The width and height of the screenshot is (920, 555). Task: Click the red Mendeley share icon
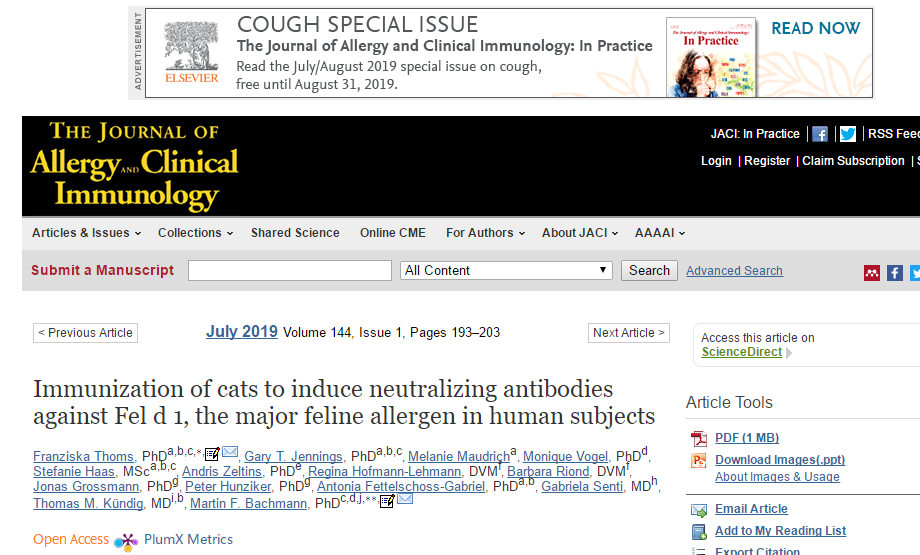[871, 273]
